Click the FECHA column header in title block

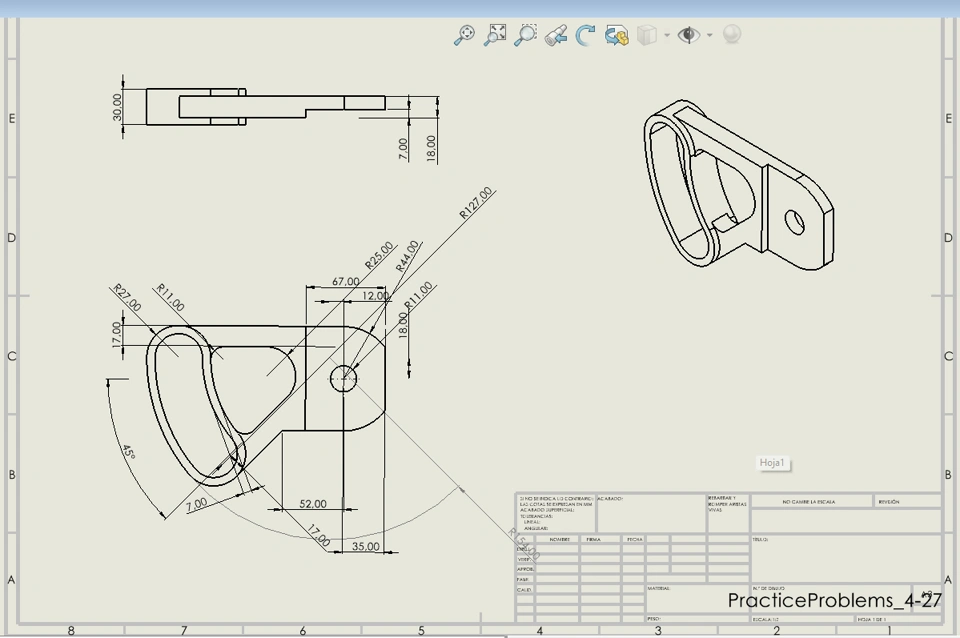tap(634, 539)
